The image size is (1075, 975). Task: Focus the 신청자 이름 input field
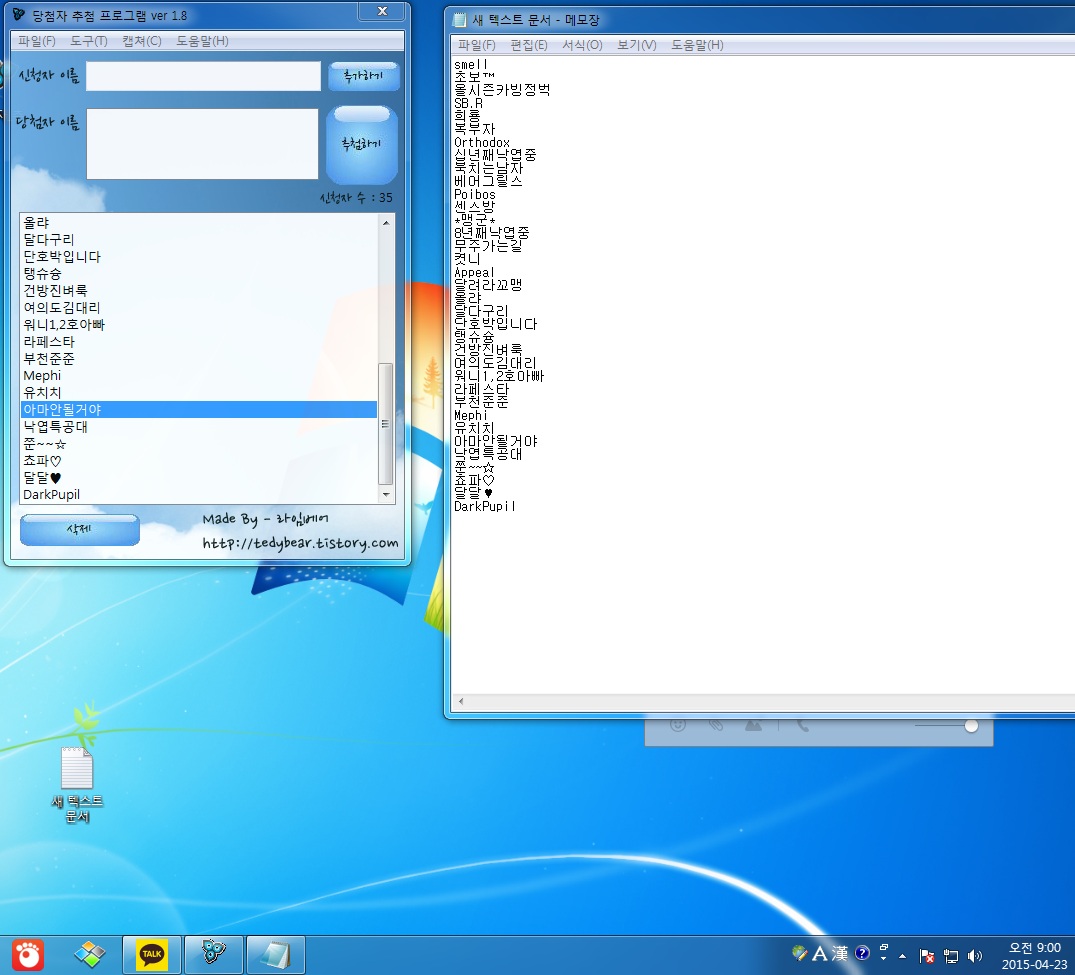[x=203, y=76]
